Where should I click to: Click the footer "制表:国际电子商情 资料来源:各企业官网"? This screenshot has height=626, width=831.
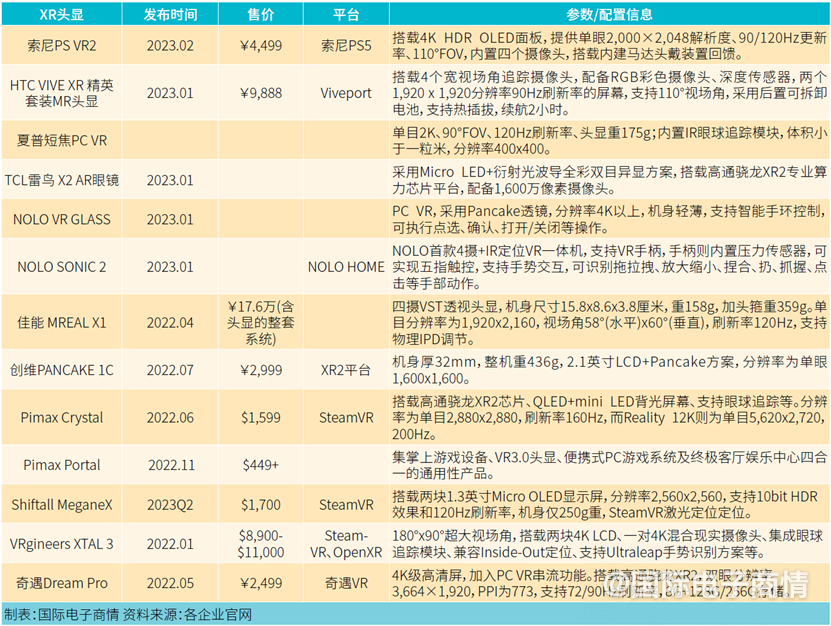pos(128,614)
